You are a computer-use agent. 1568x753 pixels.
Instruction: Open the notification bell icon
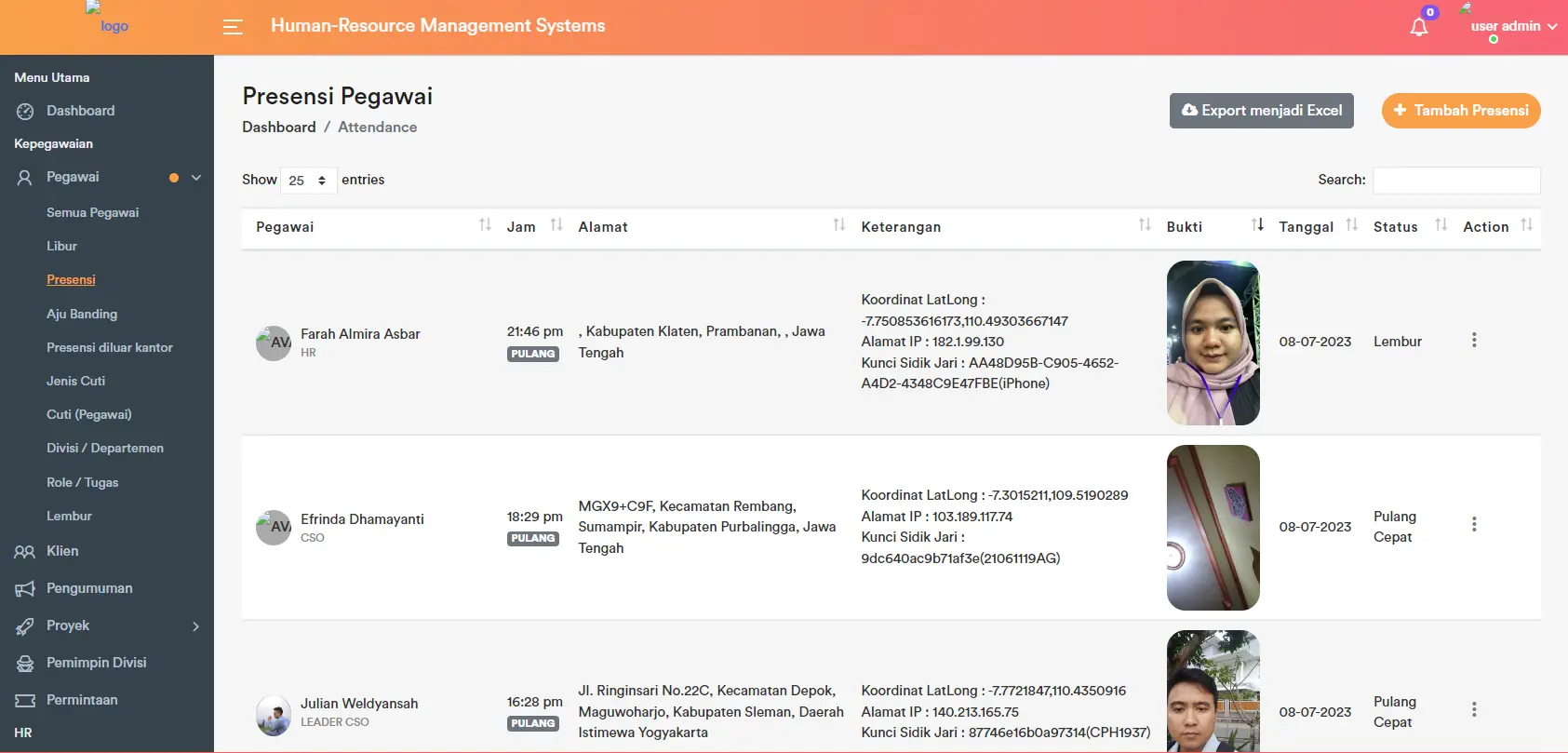[1418, 27]
